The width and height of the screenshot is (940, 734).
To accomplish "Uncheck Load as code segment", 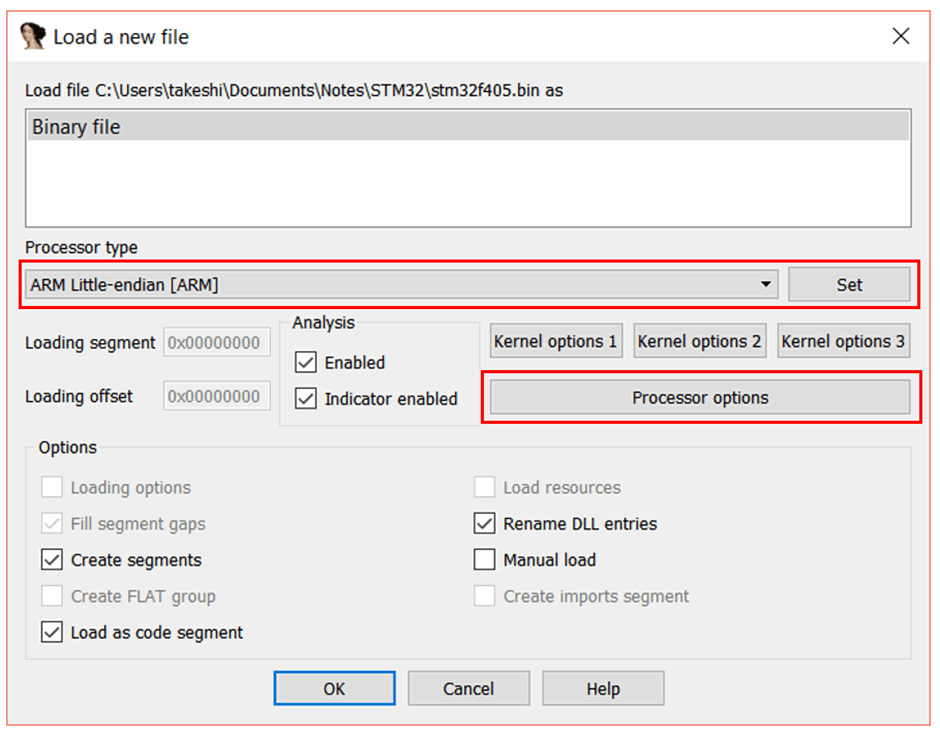I will pos(52,632).
